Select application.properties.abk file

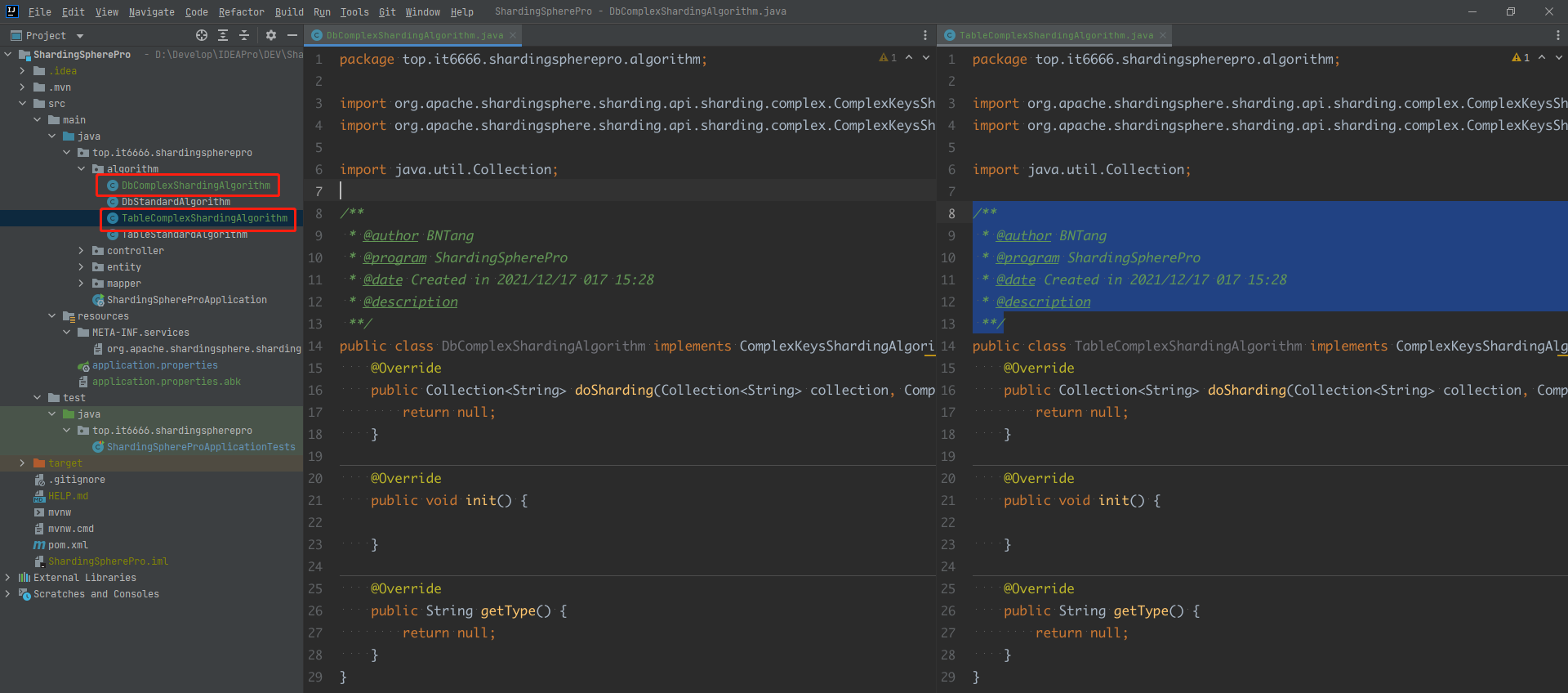(x=167, y=382)
